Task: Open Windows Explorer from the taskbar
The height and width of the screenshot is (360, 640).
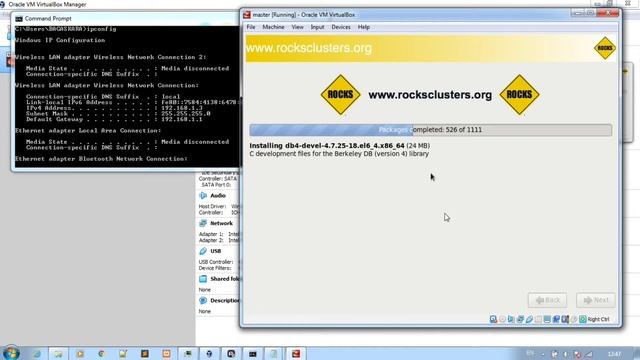Action: (x=58, y=353)
